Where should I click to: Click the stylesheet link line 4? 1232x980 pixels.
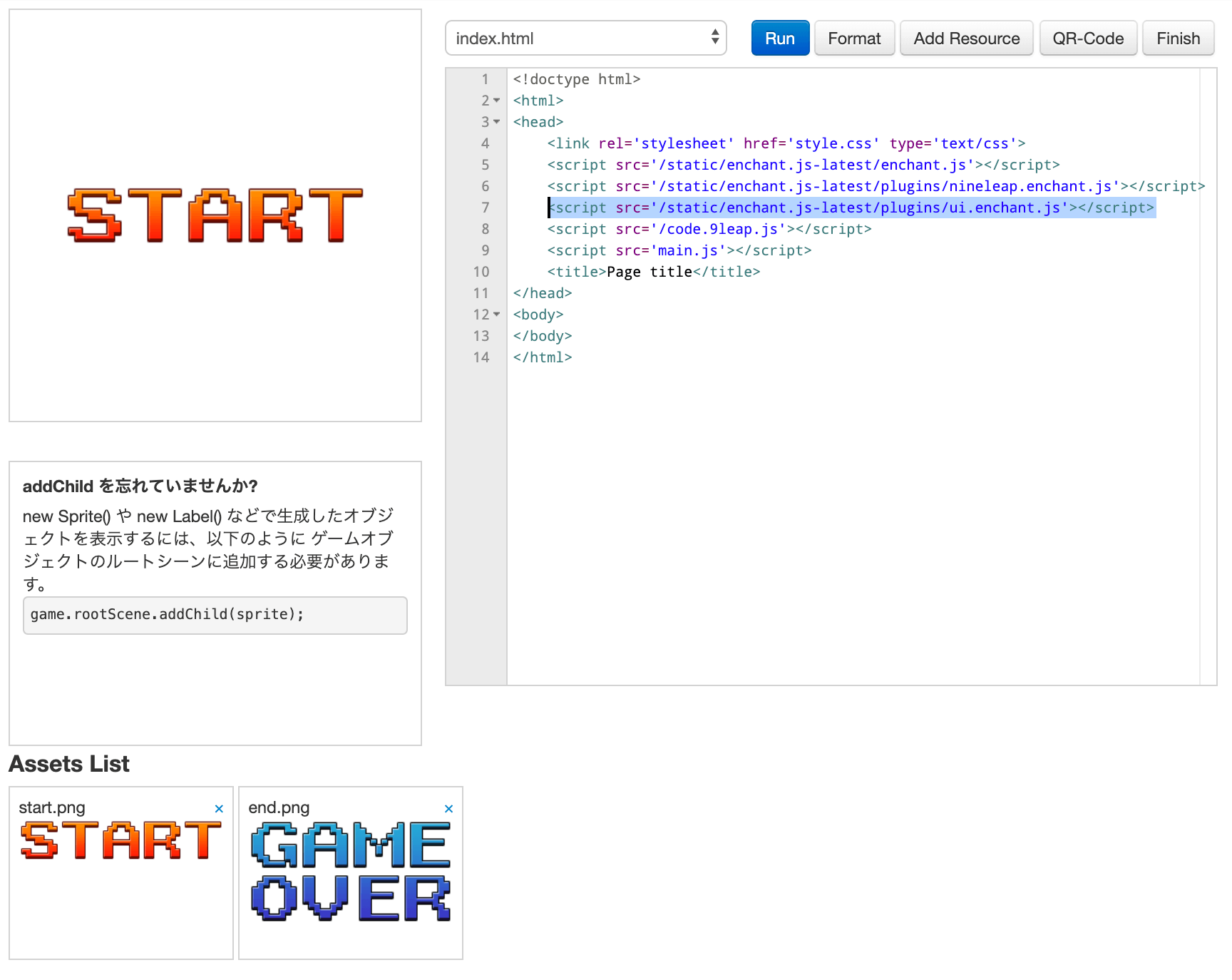(x=786, y=143)
